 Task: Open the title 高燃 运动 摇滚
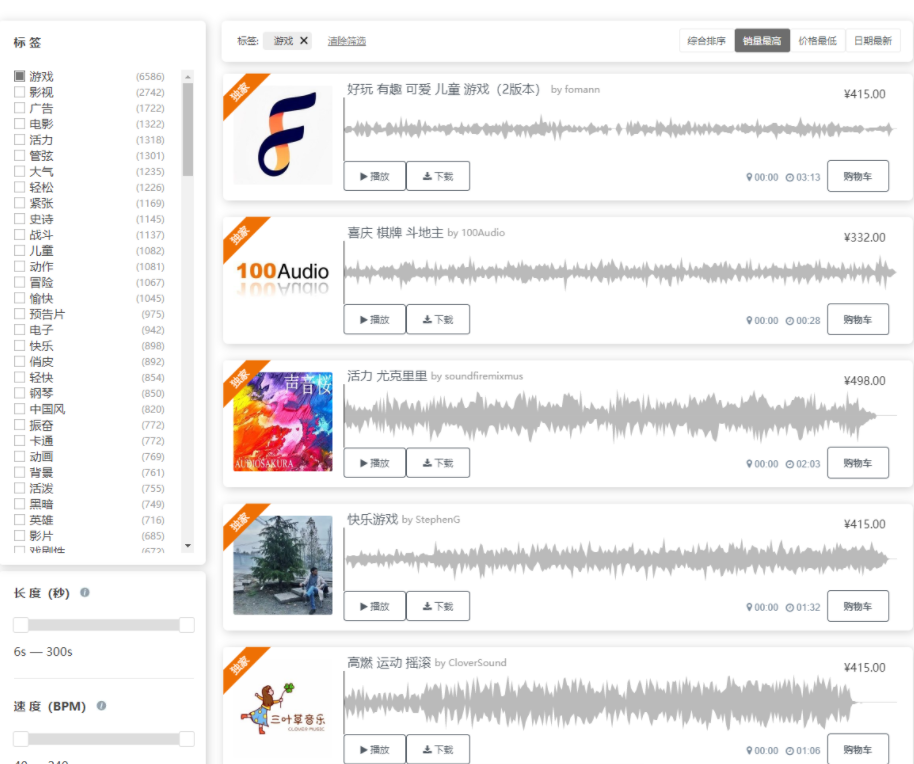tap(389, 663)
